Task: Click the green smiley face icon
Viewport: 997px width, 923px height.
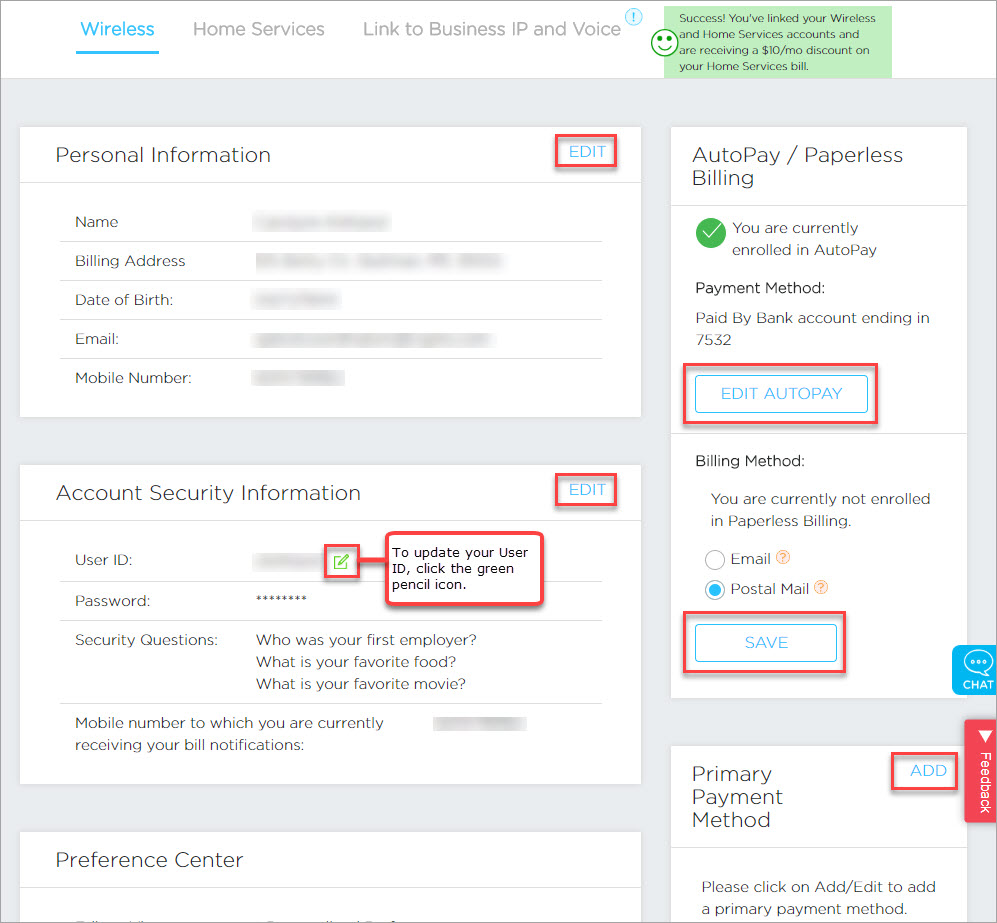Action: pyautogui.click(x=662, y=42)
